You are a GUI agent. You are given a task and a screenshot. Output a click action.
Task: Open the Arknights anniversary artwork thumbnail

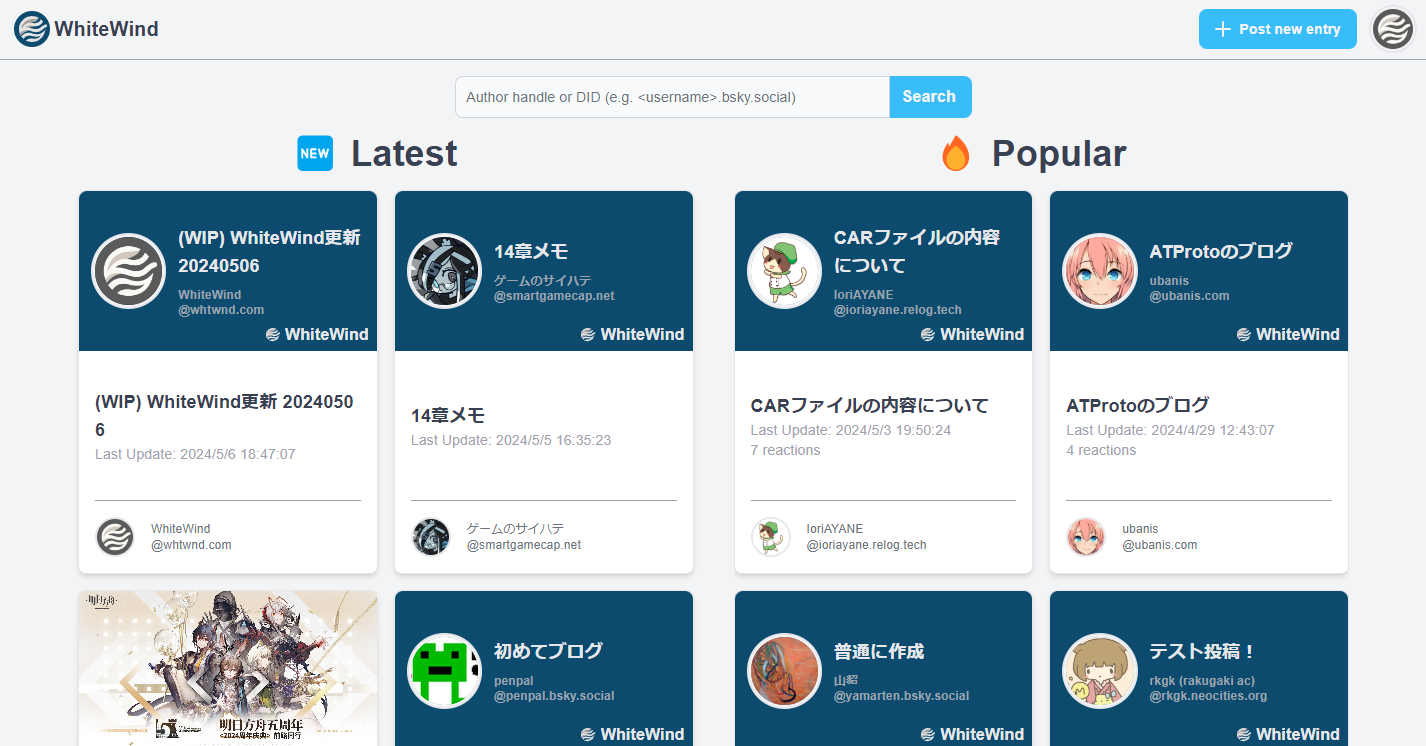(x=228, y=668)
